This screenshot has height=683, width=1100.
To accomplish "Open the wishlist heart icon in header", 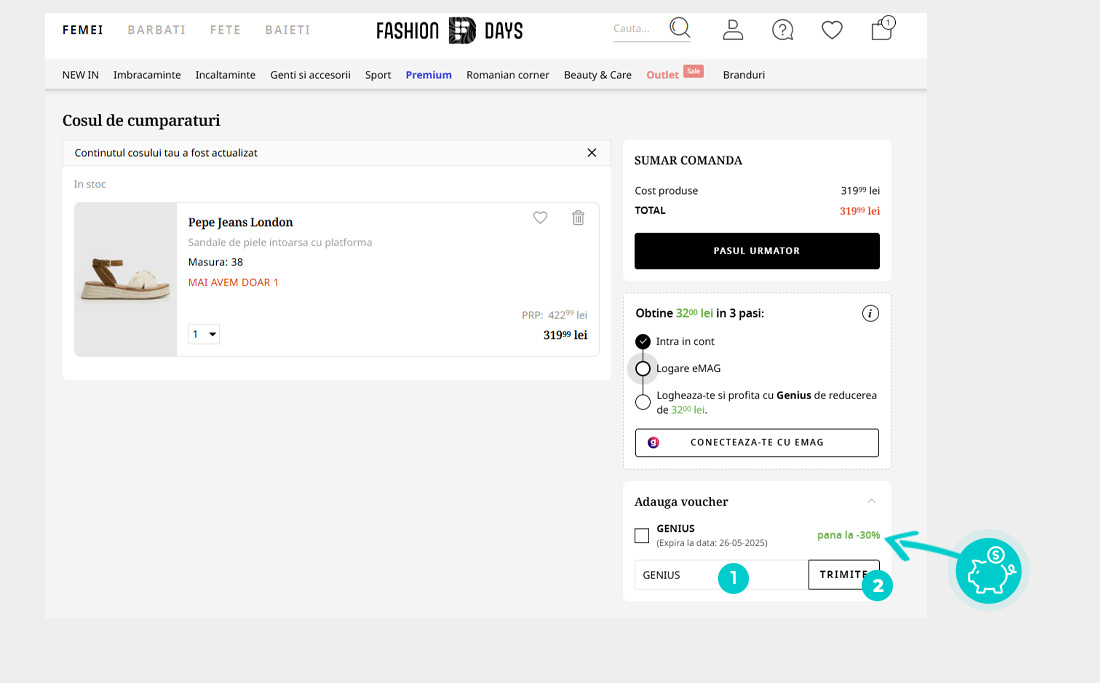I will point(832,30).
